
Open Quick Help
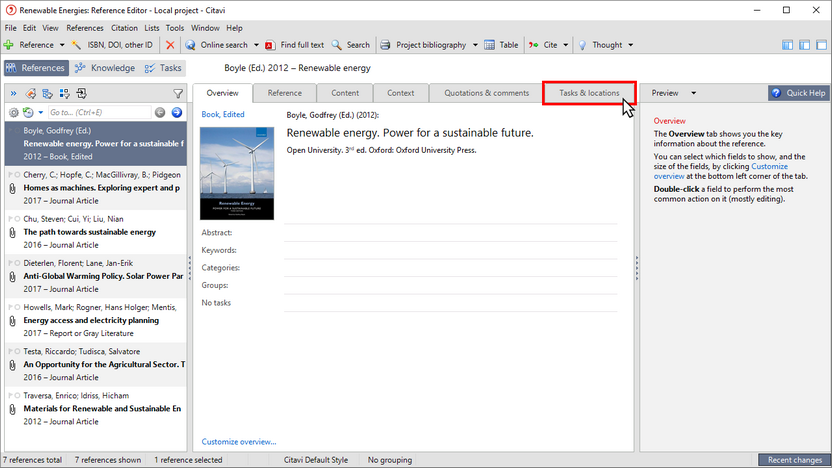click(799, 93)
